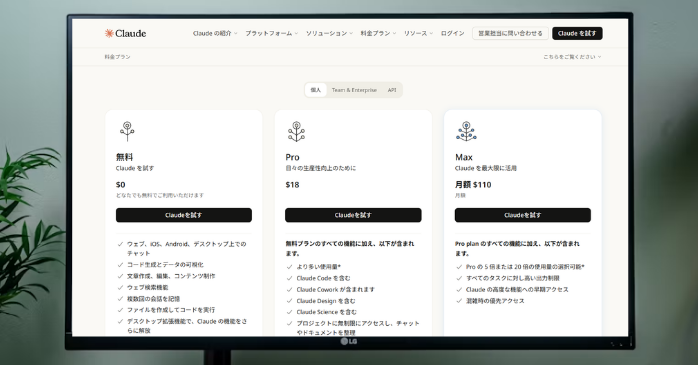The image size is (698, 365).
Task: Expand the こちらをご覧ください dropdown
Action: pyautogui.click(x=572, y=57)
